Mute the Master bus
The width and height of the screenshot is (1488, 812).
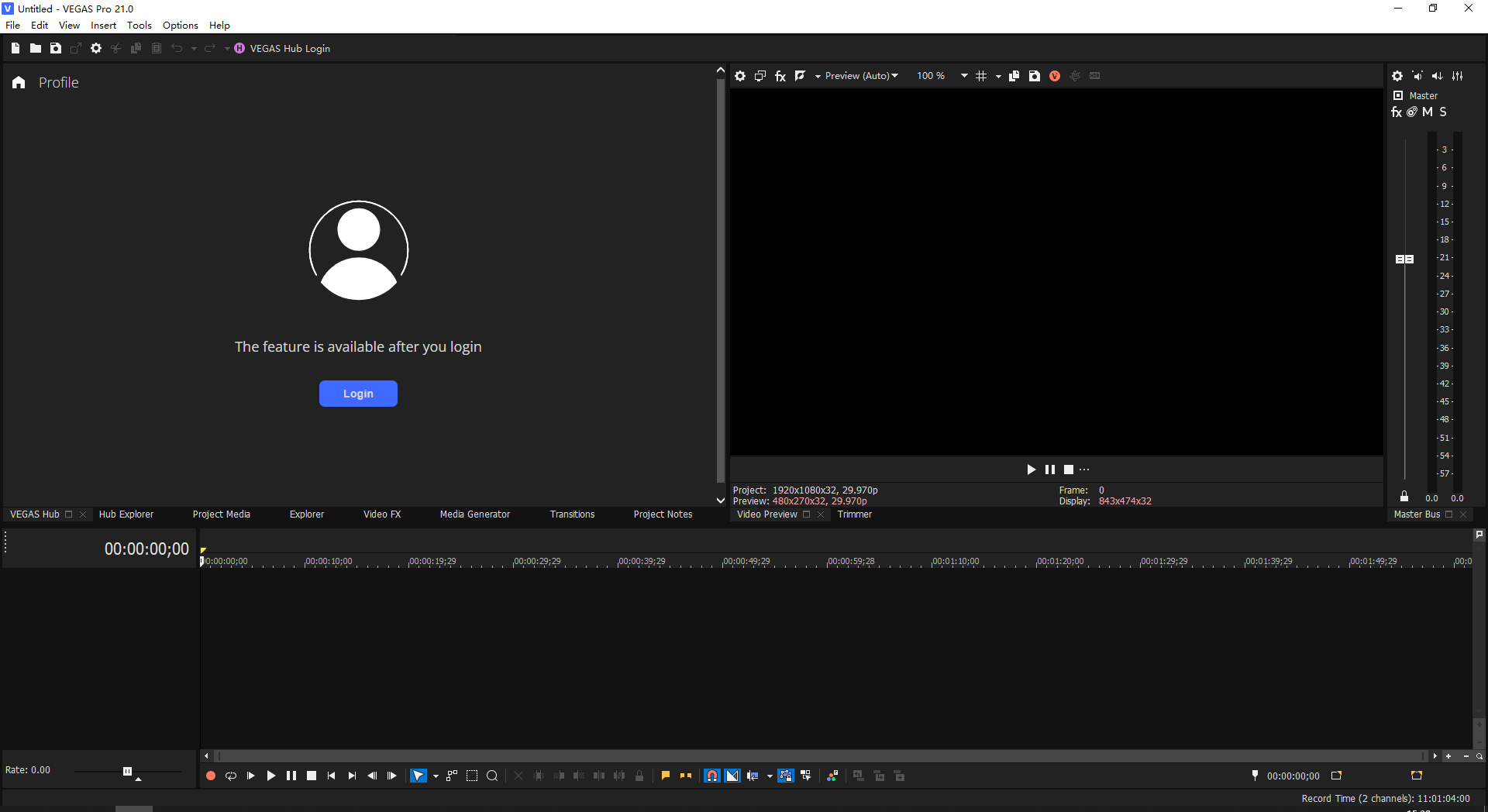tap(1428, 112)
